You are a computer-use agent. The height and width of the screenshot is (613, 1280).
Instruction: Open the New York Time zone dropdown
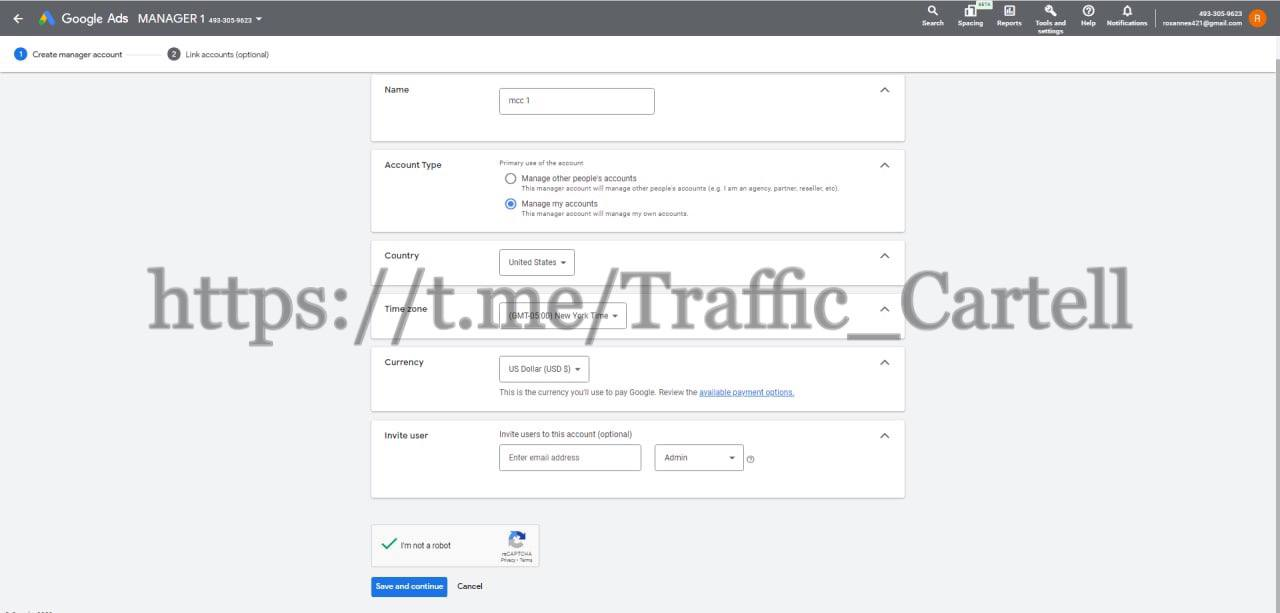click(x=563, y=315)
